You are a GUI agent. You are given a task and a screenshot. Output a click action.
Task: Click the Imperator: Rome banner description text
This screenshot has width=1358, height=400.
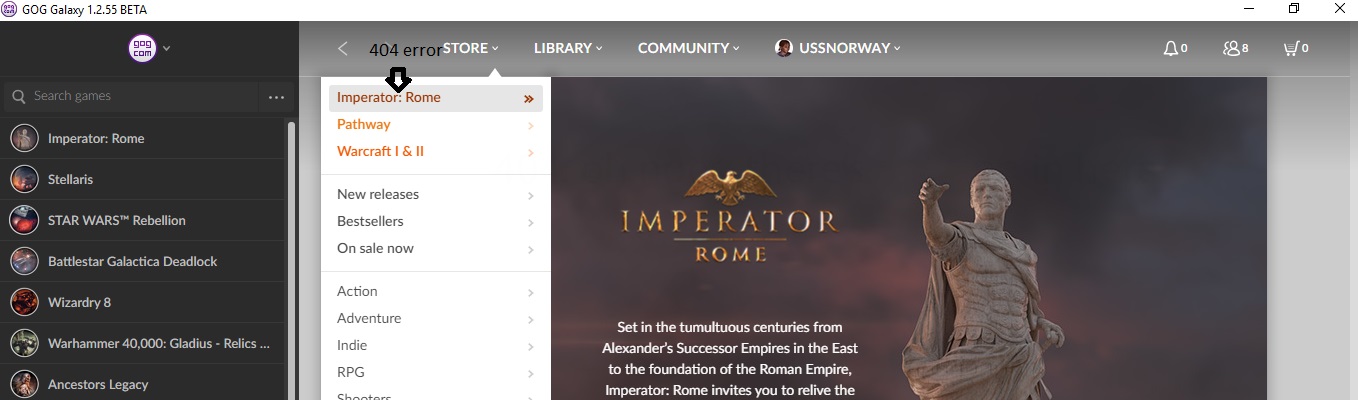click(x=730, y=358)
